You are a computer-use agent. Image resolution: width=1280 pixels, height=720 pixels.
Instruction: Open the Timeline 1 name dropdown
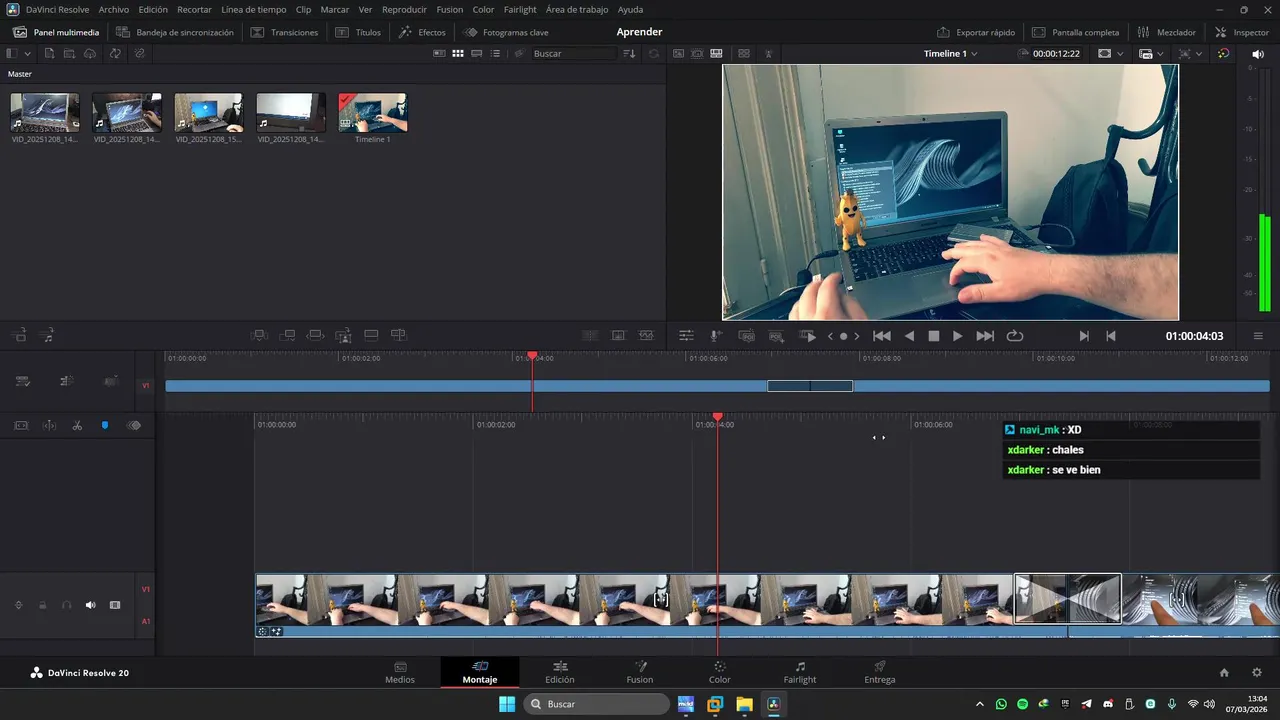coord(950,53)
